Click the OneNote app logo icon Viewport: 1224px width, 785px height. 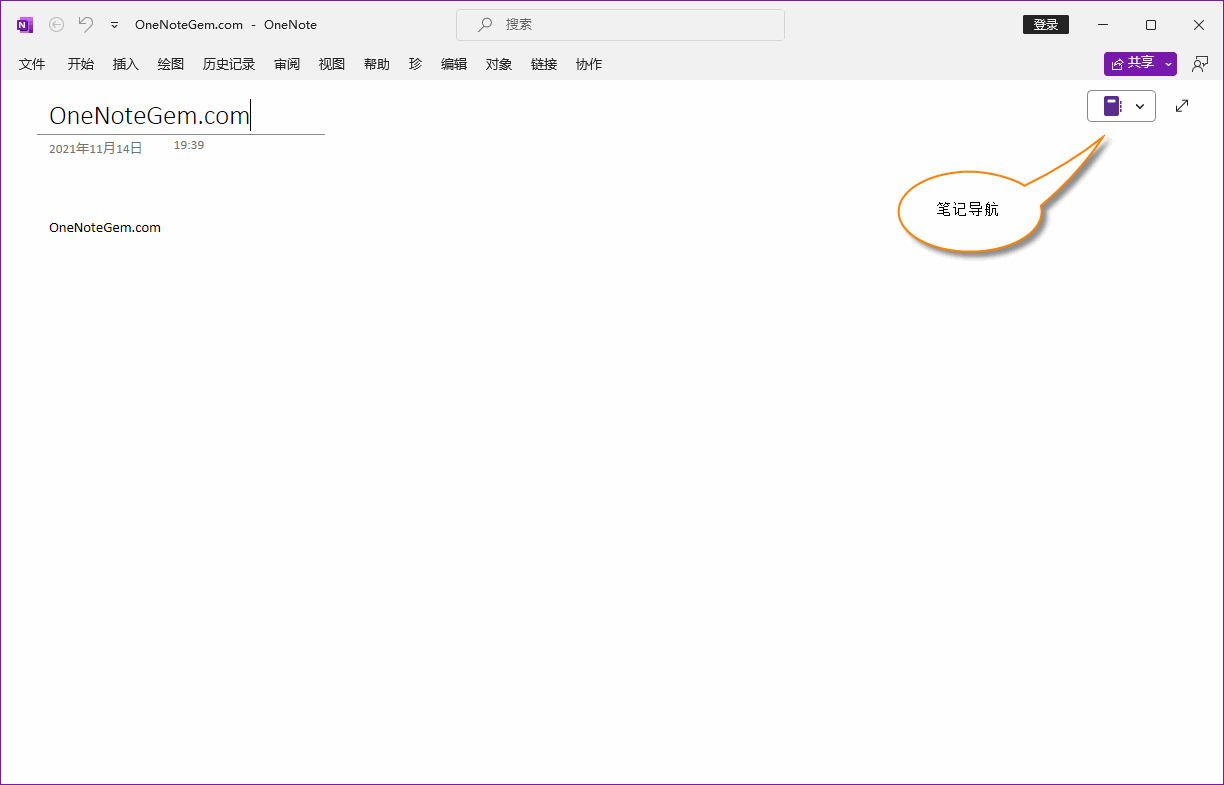coord(25,25)
